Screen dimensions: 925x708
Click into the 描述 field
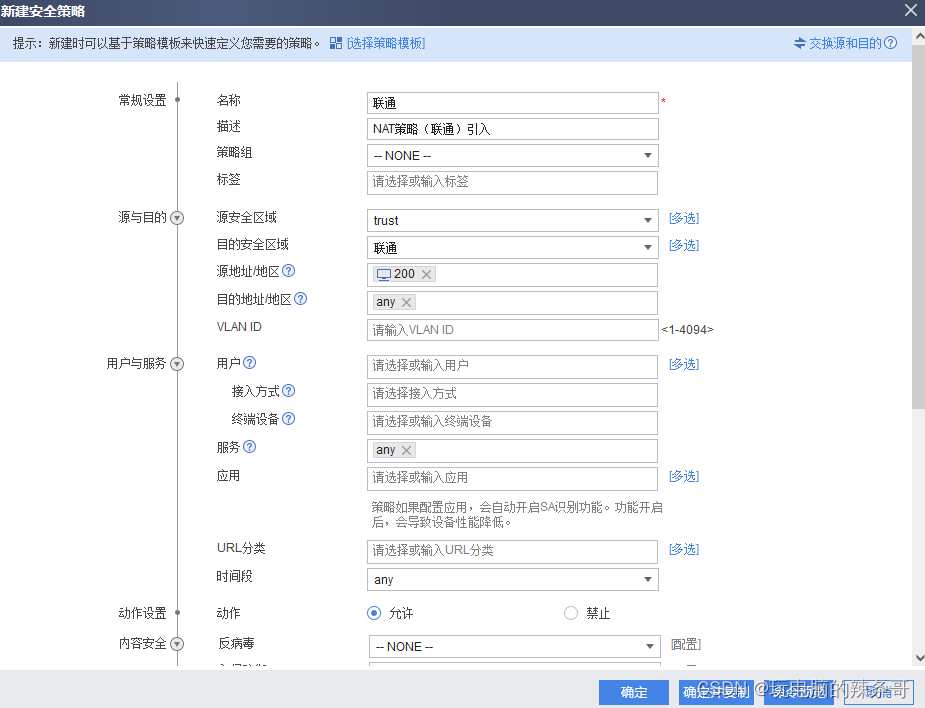513,129
